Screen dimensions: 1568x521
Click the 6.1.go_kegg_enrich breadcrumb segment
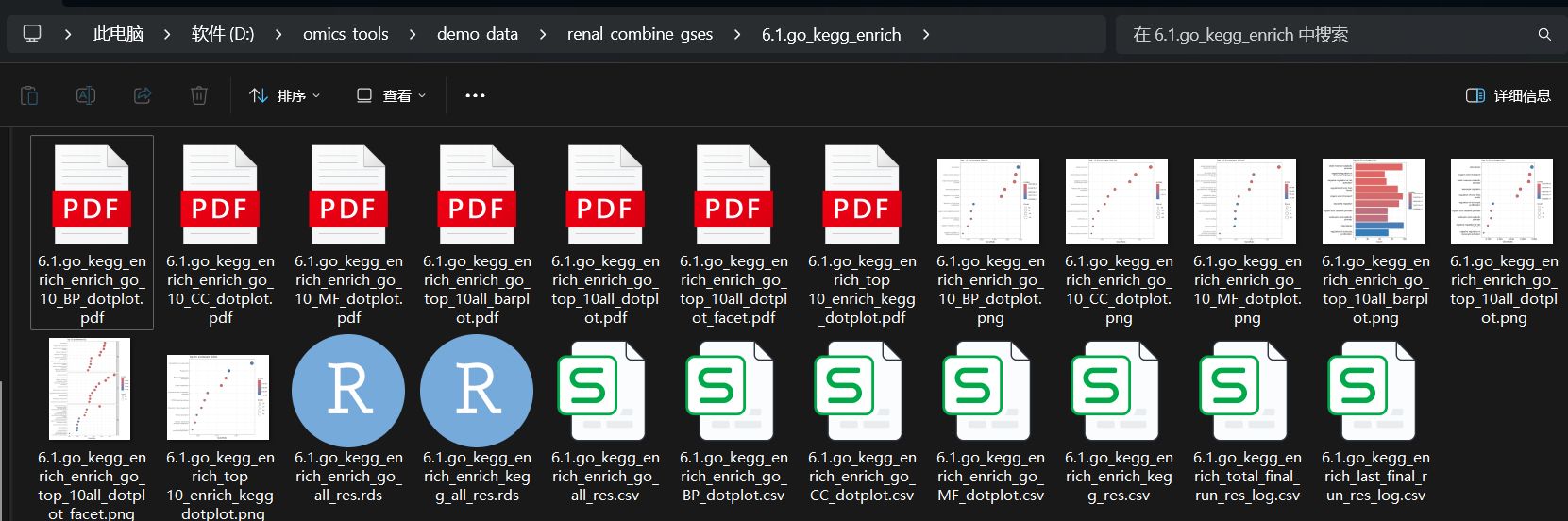click(832, 34)
